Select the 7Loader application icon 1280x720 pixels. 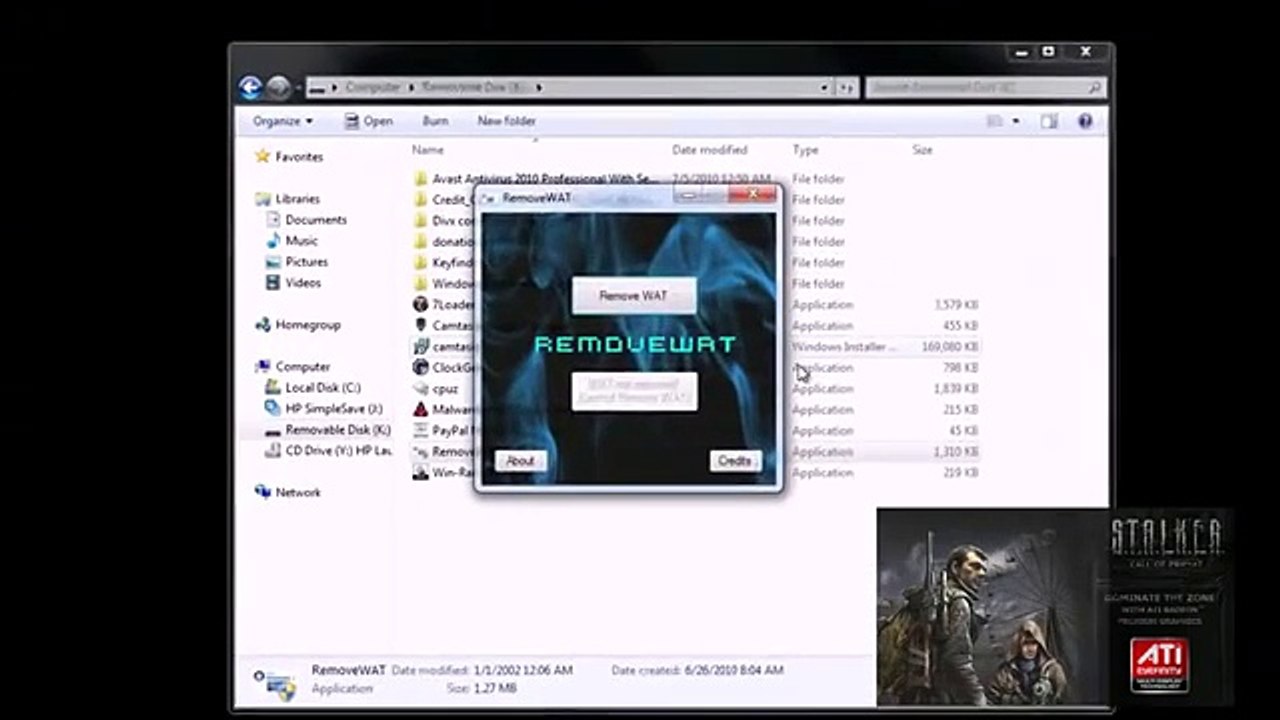coord(421,305)
